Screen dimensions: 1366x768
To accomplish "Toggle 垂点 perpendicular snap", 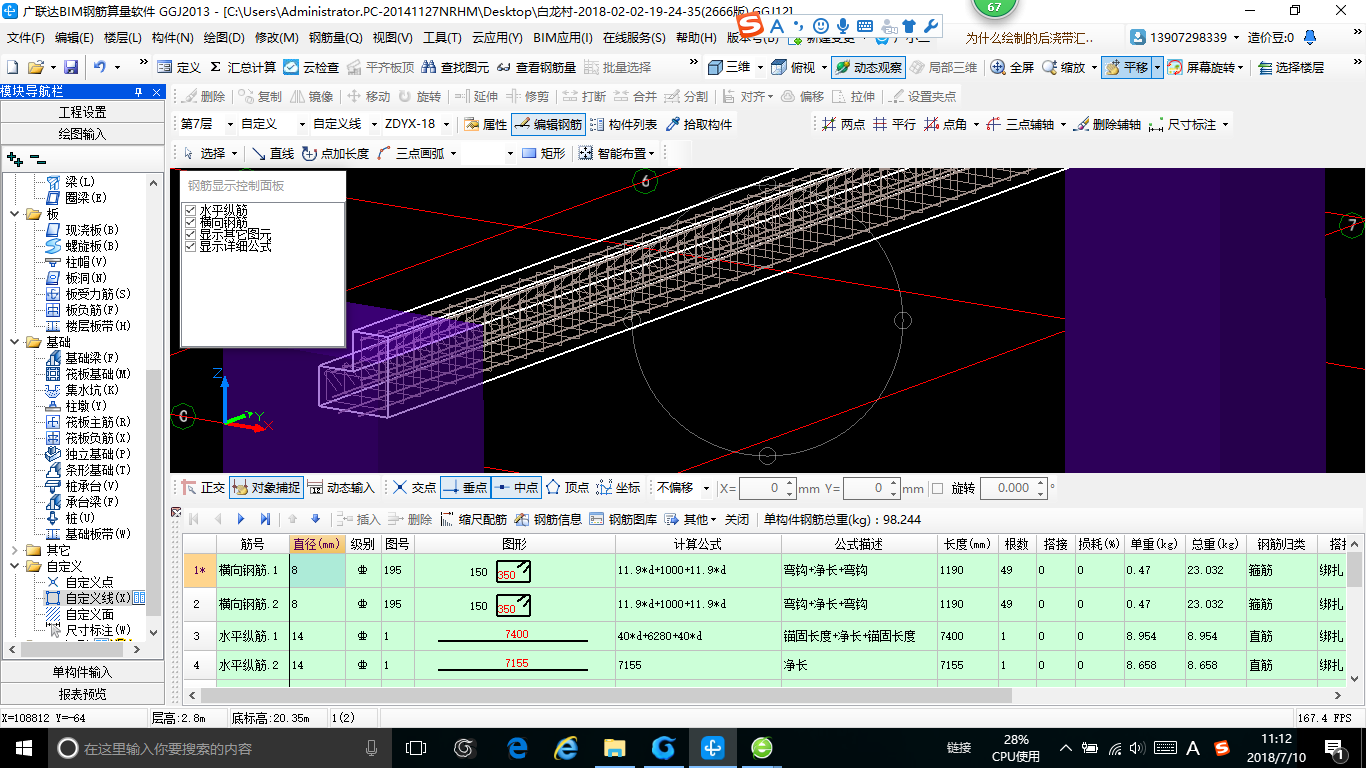I will coord(464,488).
